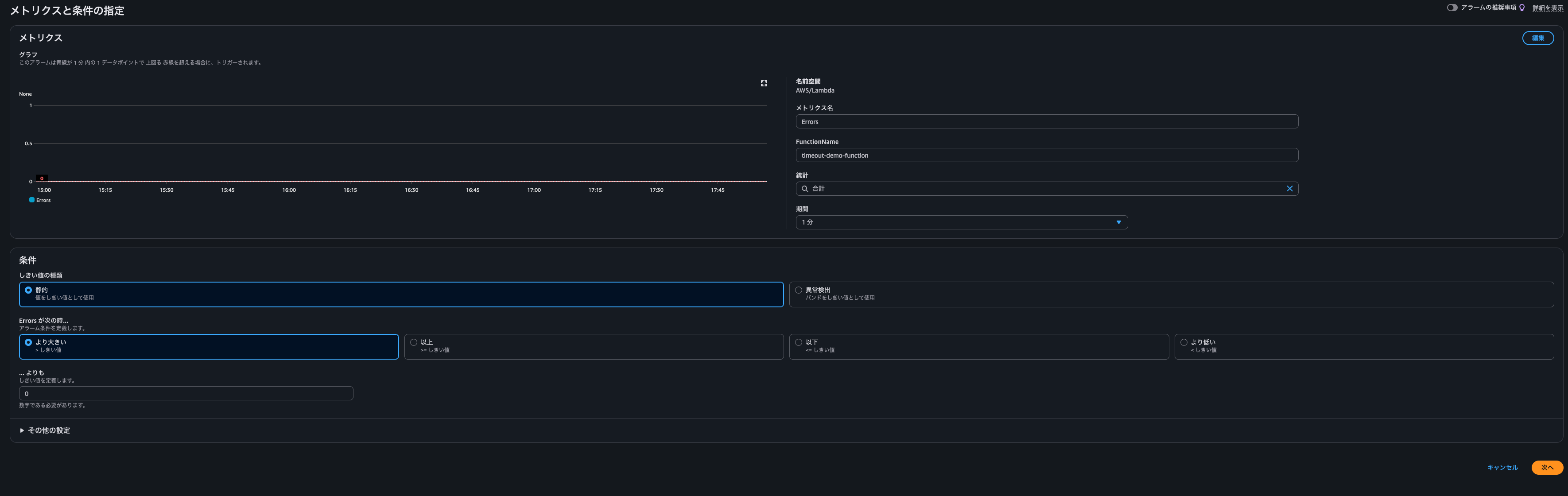This screenshot has height=496, width=1568.
Task: Click the threshold value input field
Action: click(186, 394)
